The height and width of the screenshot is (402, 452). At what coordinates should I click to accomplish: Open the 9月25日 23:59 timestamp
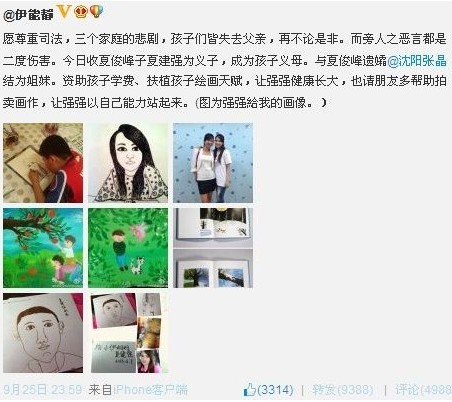click(43, 389)
